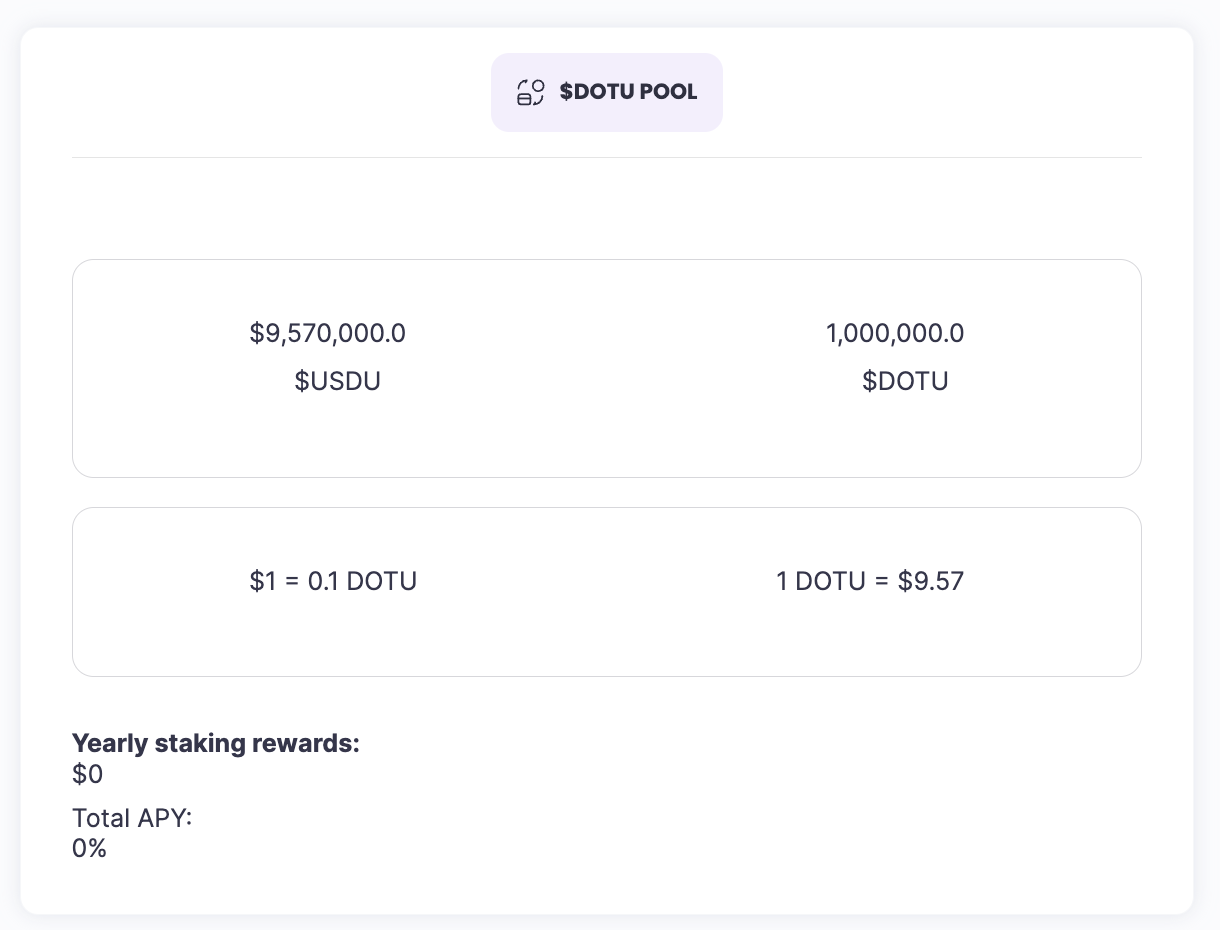Click the "1 DOTU = $9.57" rate text
The height and width of the screenshot is (930, 1220).
[869, 581]
